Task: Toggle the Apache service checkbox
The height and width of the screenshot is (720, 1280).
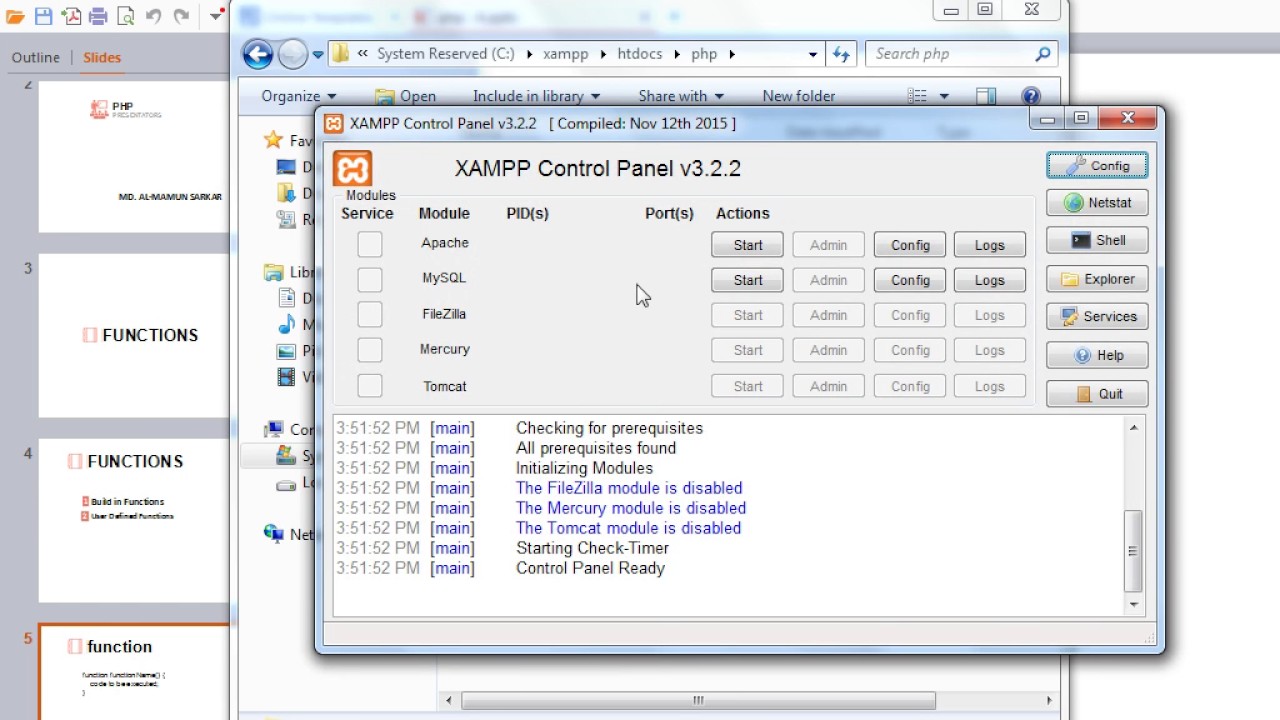Action: click(x=370, y=244)
